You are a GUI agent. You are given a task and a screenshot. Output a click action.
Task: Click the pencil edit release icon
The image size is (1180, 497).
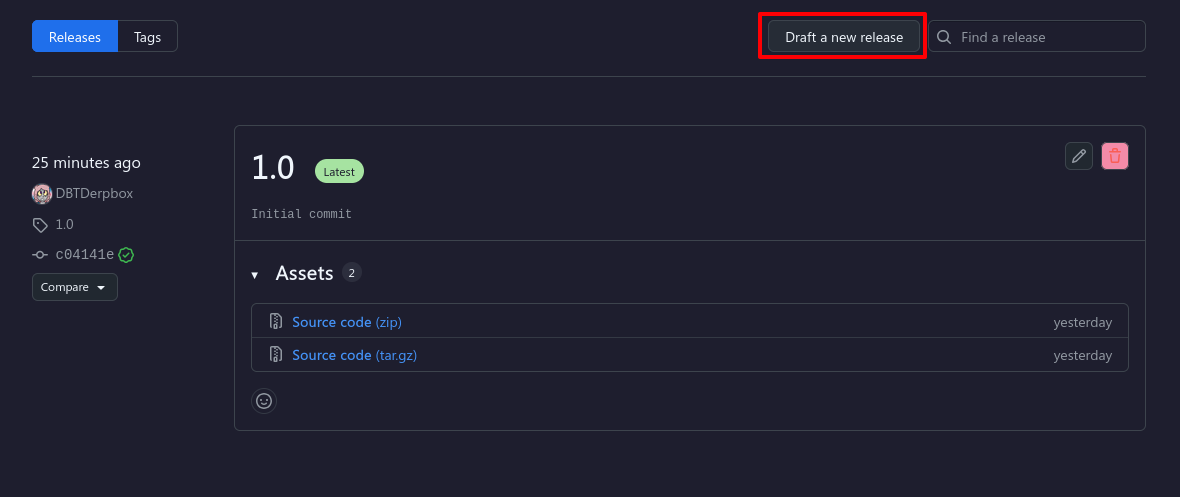pyautogui.click(x=1078, y=157)
